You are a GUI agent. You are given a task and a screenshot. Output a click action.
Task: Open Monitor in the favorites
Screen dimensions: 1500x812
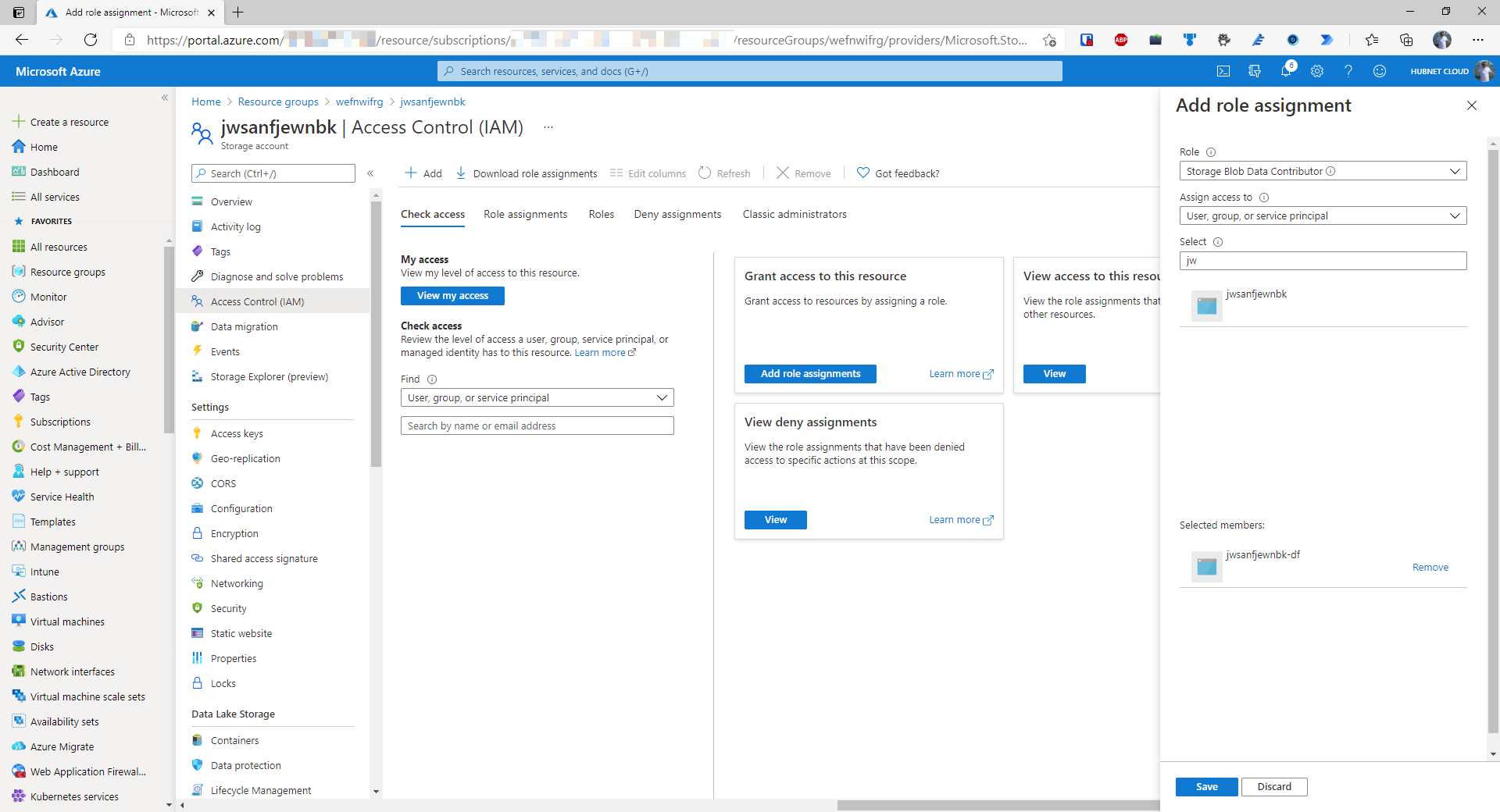tap(40, 297)
